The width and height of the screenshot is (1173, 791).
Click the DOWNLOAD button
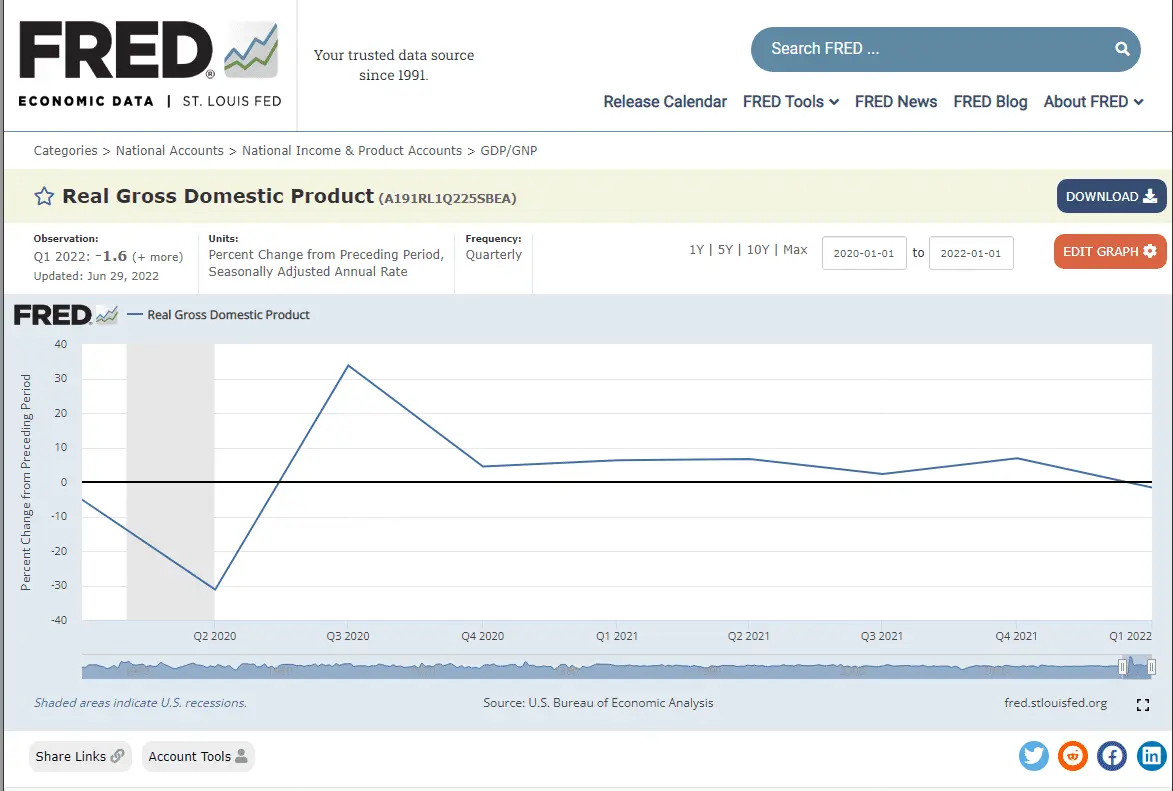pyautogui.click(x=1111, y=197)
